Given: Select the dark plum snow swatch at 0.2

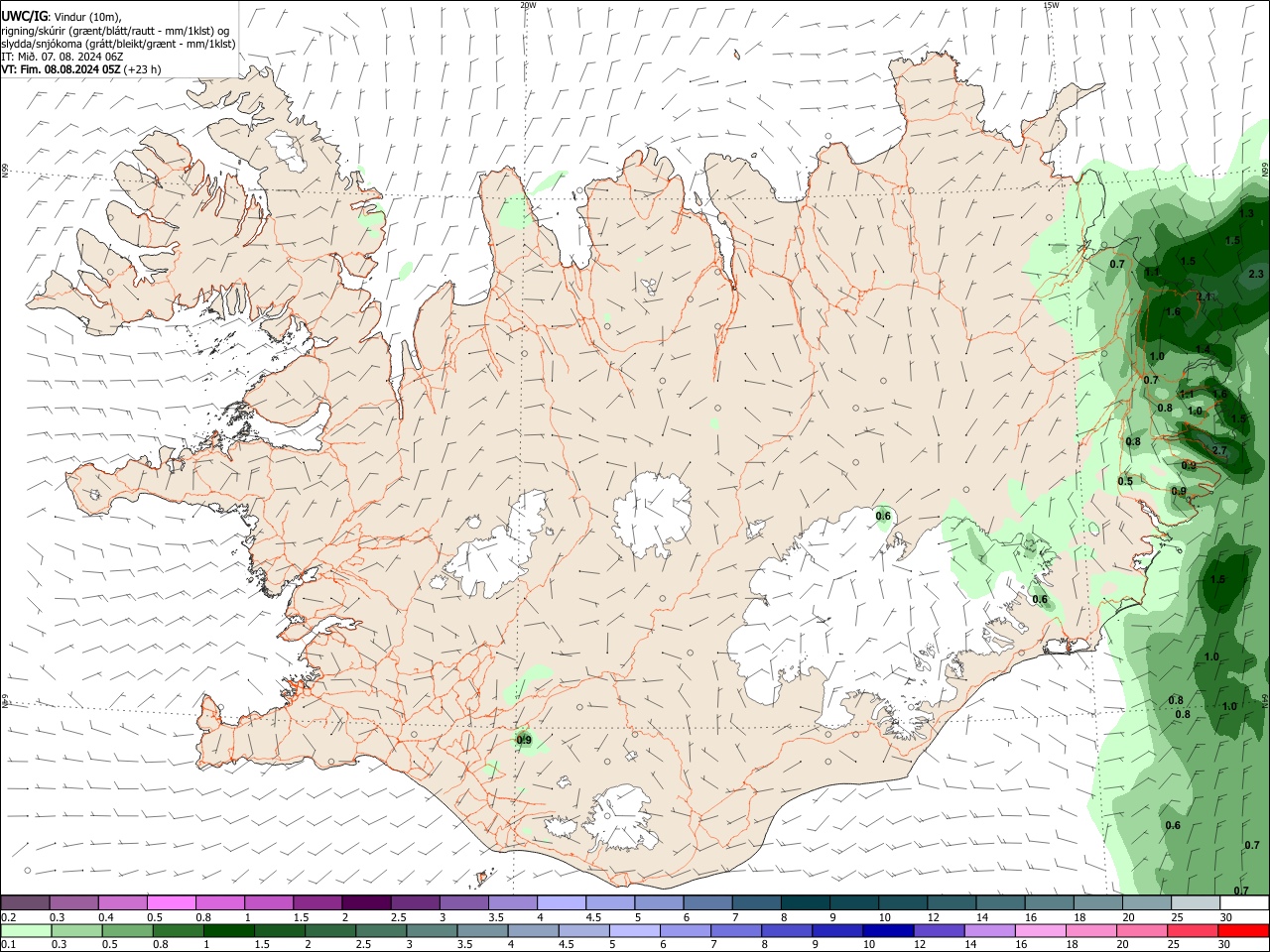Looking at the screenshot, I should point(25,902).
